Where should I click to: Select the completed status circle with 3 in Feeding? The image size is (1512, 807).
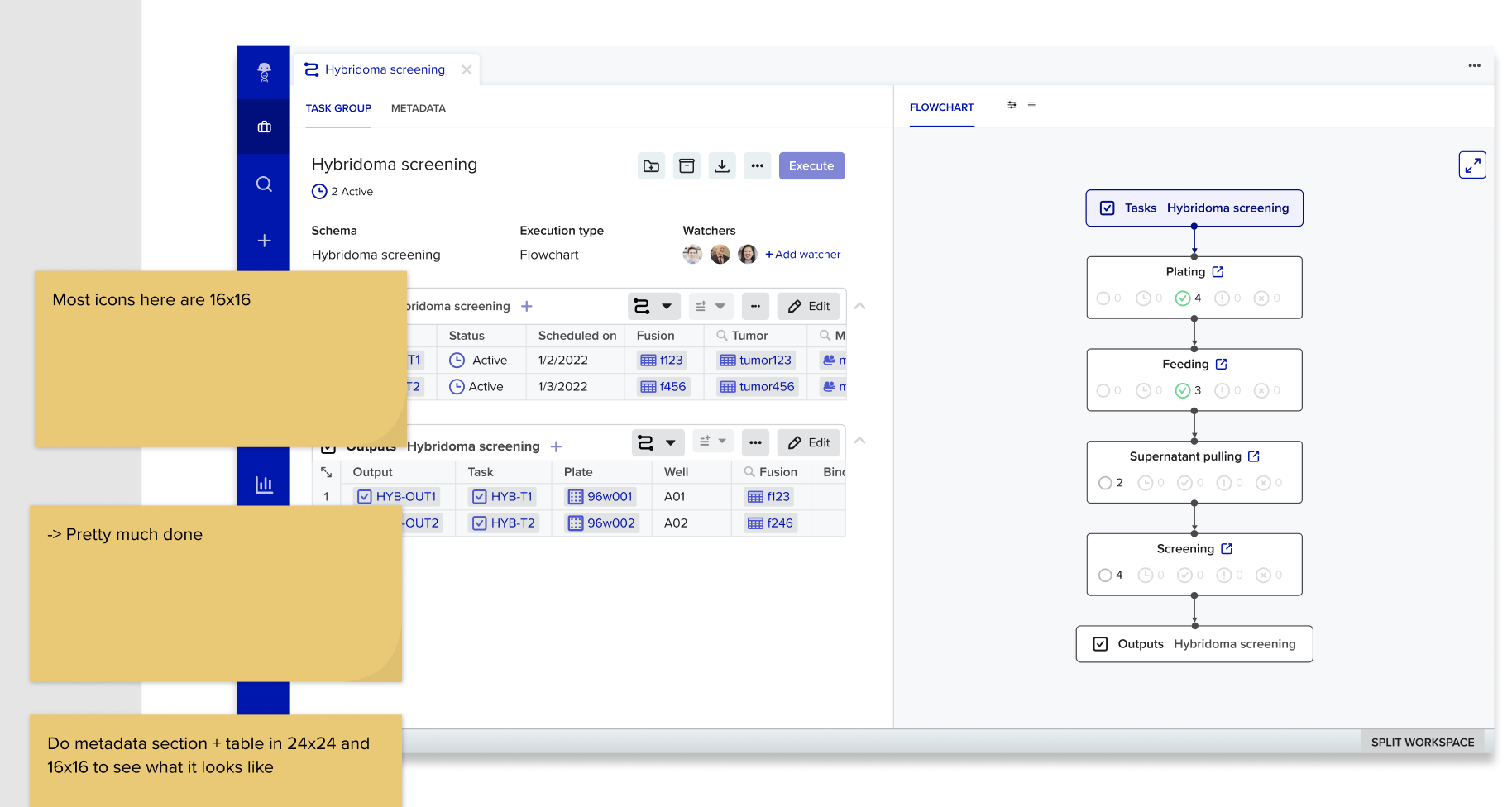(1183, 390)
